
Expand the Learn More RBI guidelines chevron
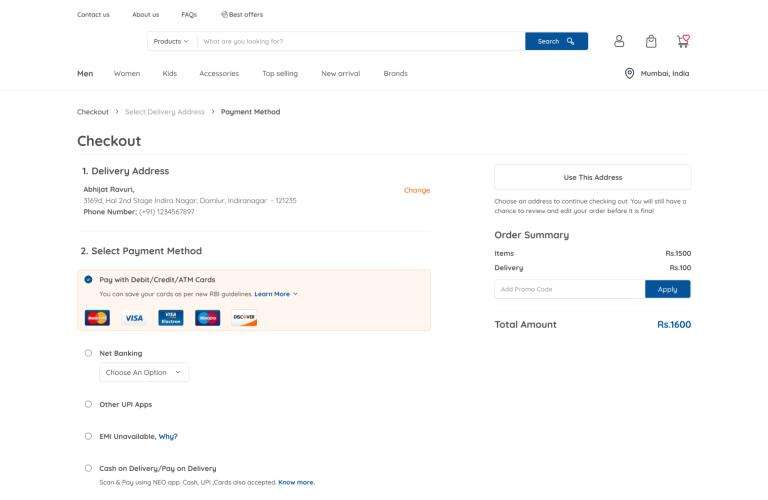[295, 294]
